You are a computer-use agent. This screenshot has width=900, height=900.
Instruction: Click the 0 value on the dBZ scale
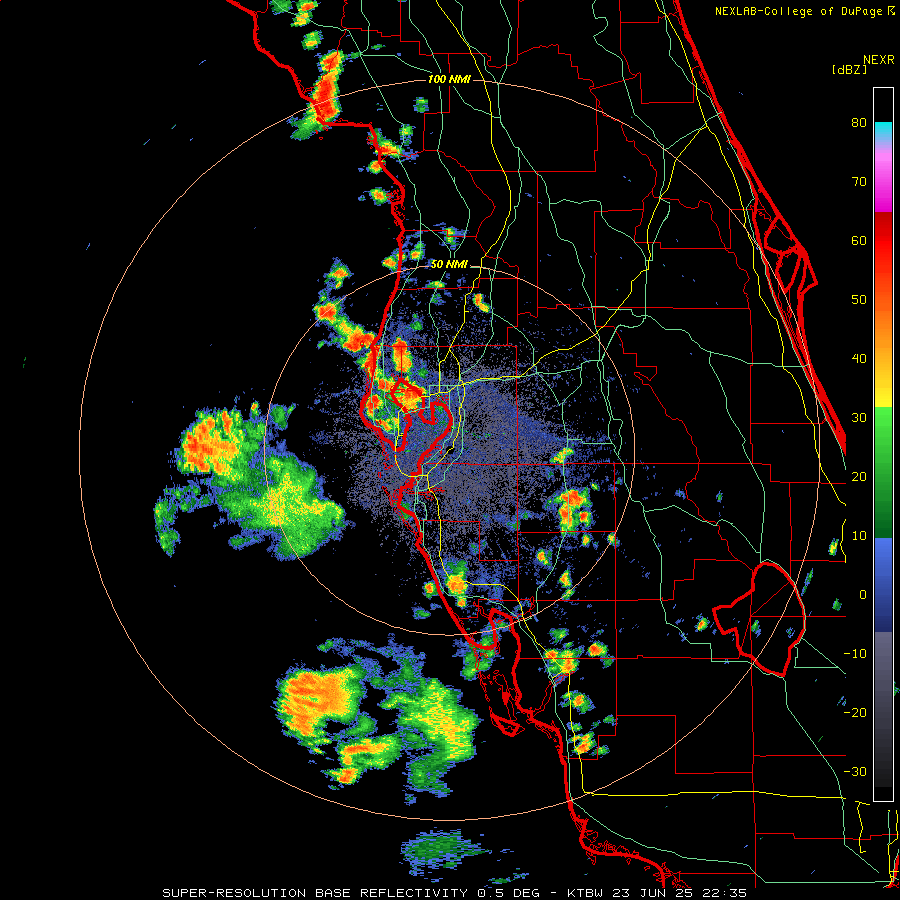[863, 595]
